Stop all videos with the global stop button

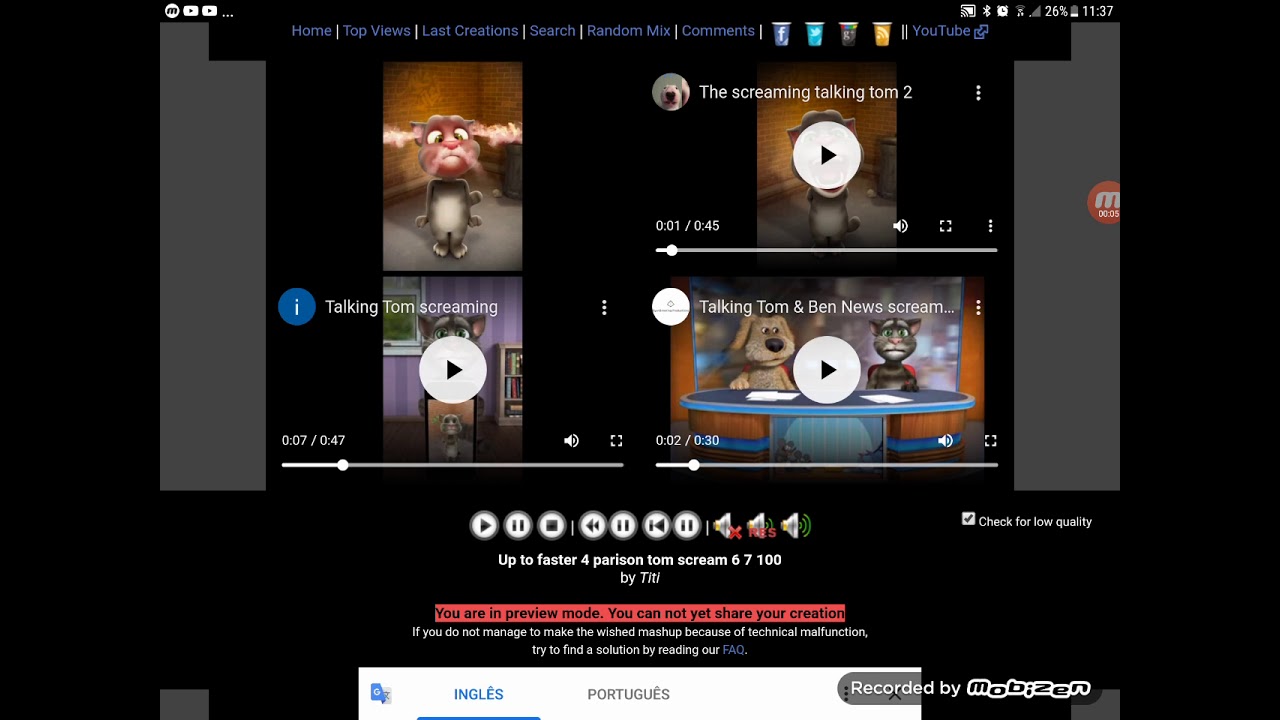coord(551,525)
